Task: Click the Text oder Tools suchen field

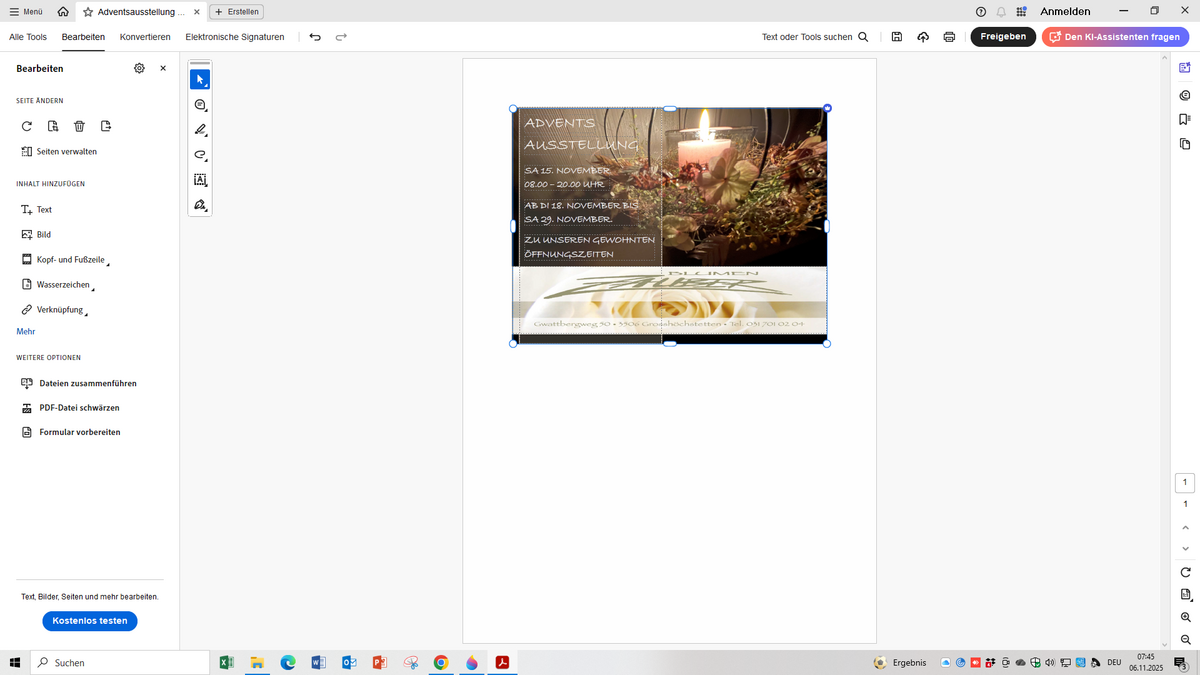Action: [814, 37]
